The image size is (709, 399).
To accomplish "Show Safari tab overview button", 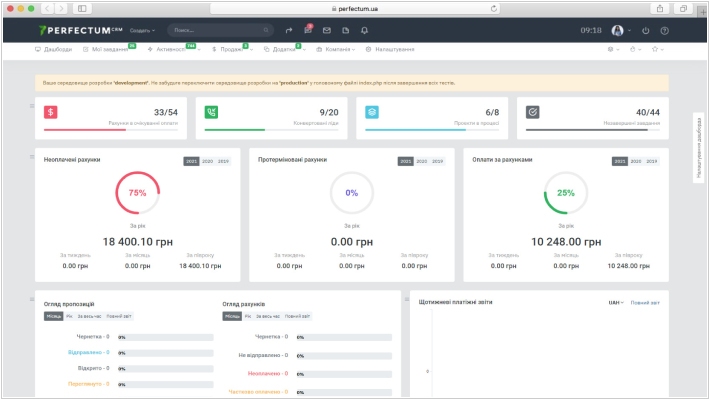I will [x=683, y=9].
